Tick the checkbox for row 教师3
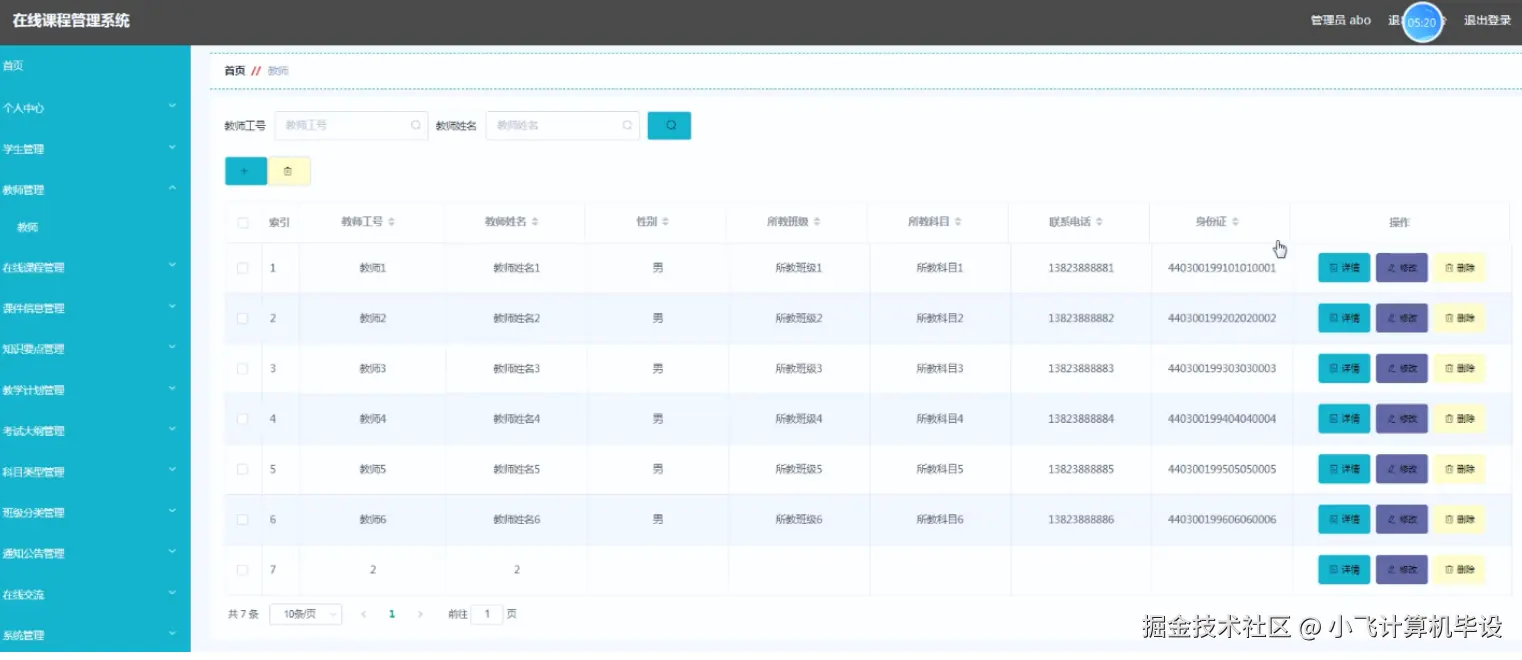 [x=243, y=368]
